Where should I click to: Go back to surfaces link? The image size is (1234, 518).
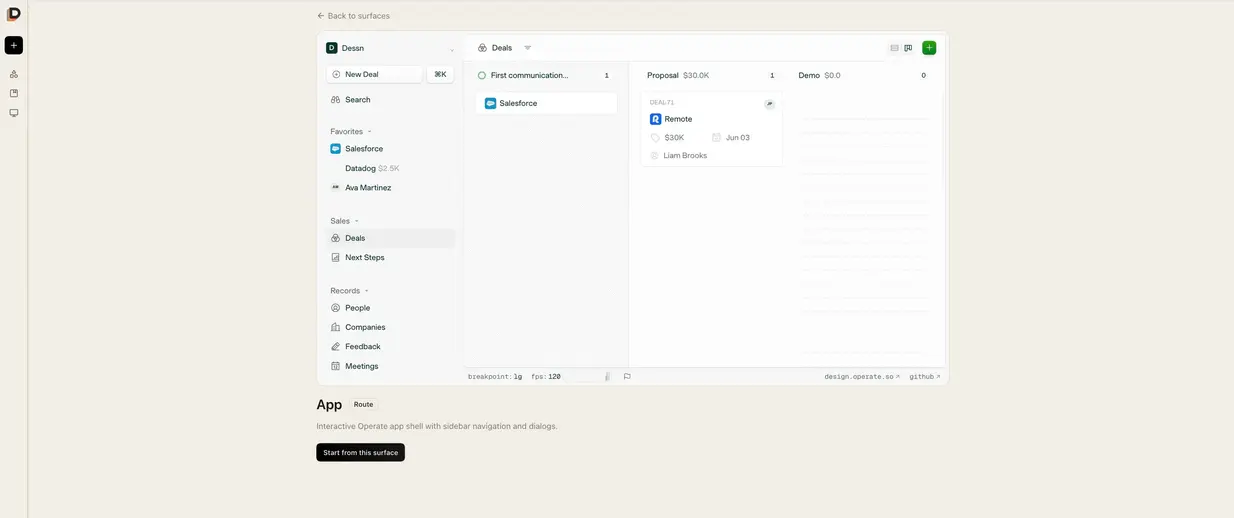[353, 16]
